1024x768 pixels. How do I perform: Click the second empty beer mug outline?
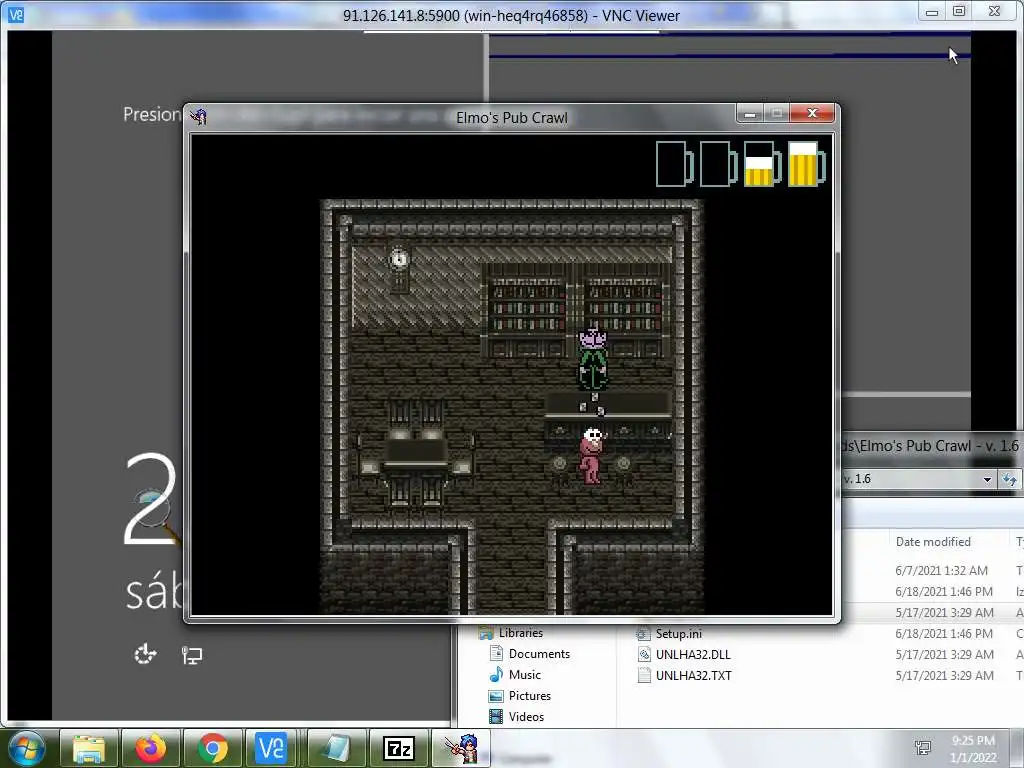click(x=718, y=164)
